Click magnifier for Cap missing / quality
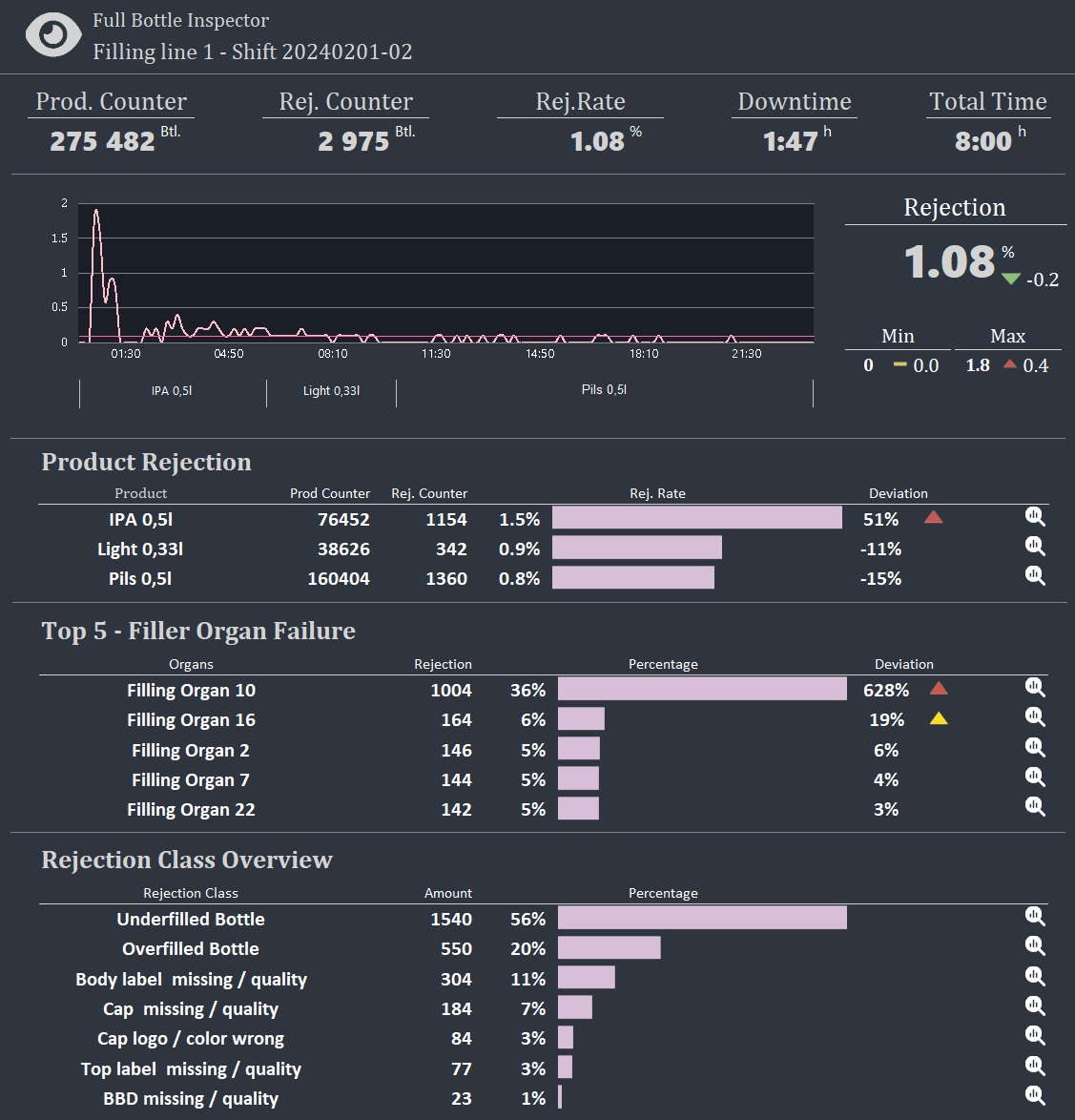 (x=1035, y=1006)
